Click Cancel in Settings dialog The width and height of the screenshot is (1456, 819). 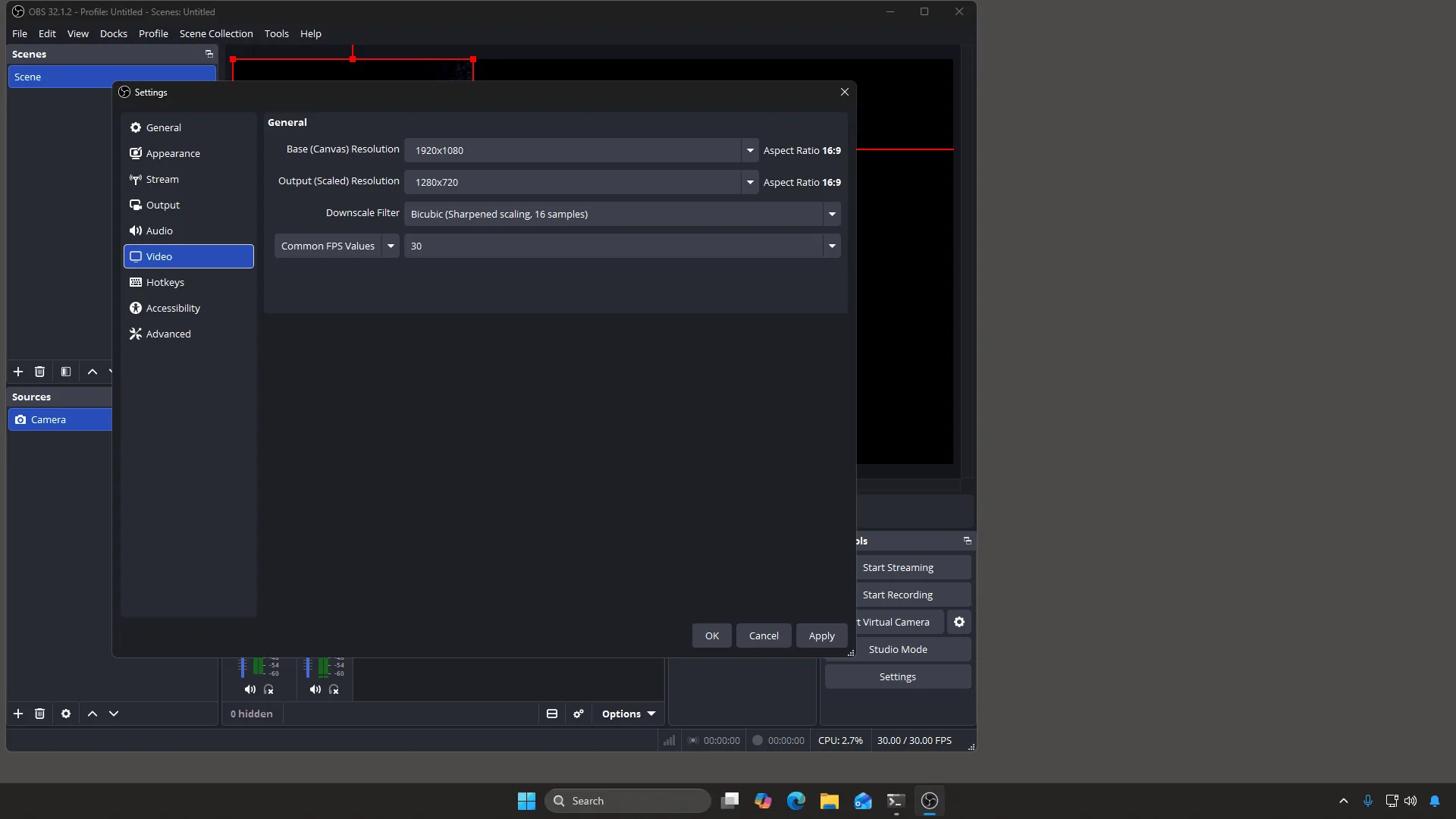click(x=764, y=635)
